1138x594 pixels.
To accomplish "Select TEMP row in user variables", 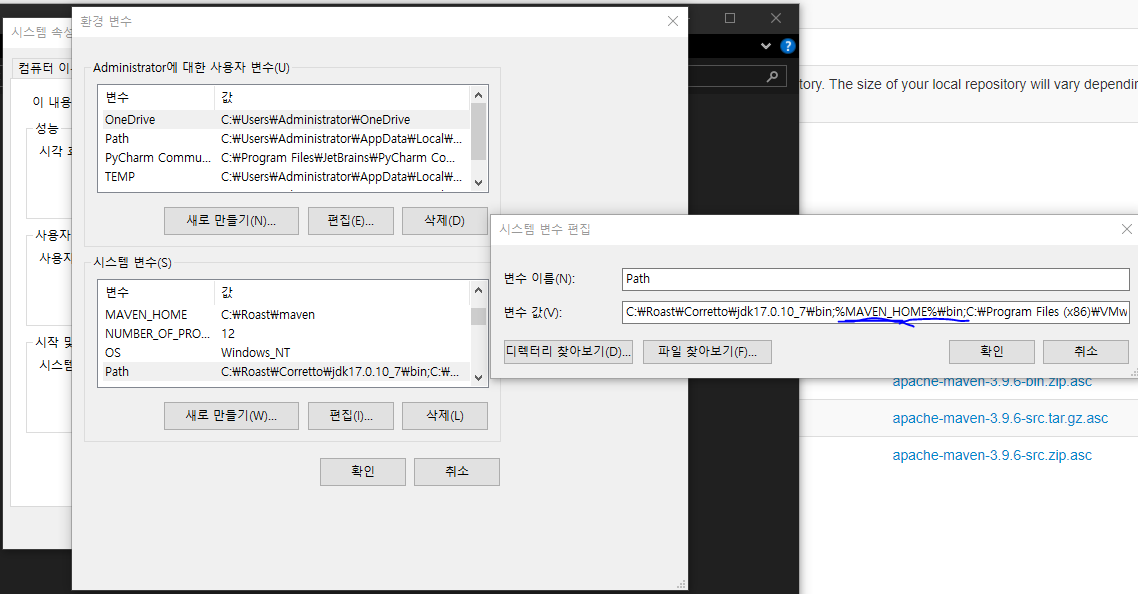I will [284, 176].
